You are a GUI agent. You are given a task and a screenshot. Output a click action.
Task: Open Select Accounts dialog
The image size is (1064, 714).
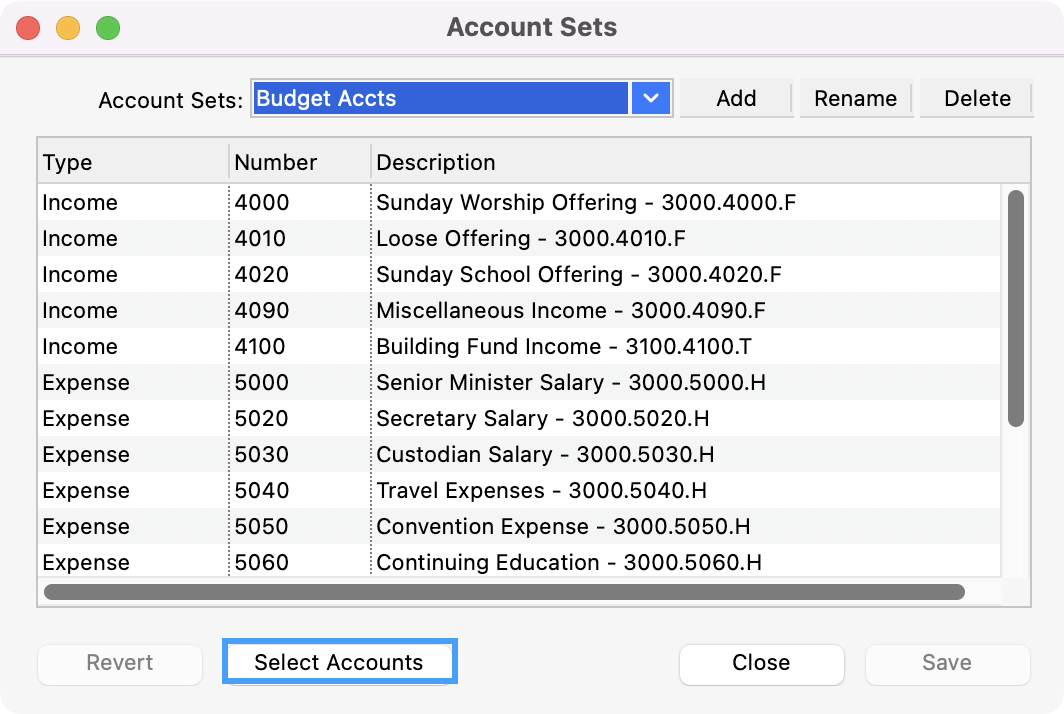coord(339,662)
